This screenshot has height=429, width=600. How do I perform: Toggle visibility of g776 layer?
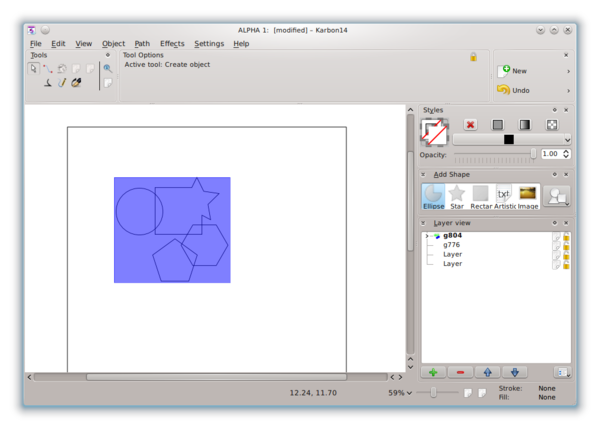coord(556,245)
